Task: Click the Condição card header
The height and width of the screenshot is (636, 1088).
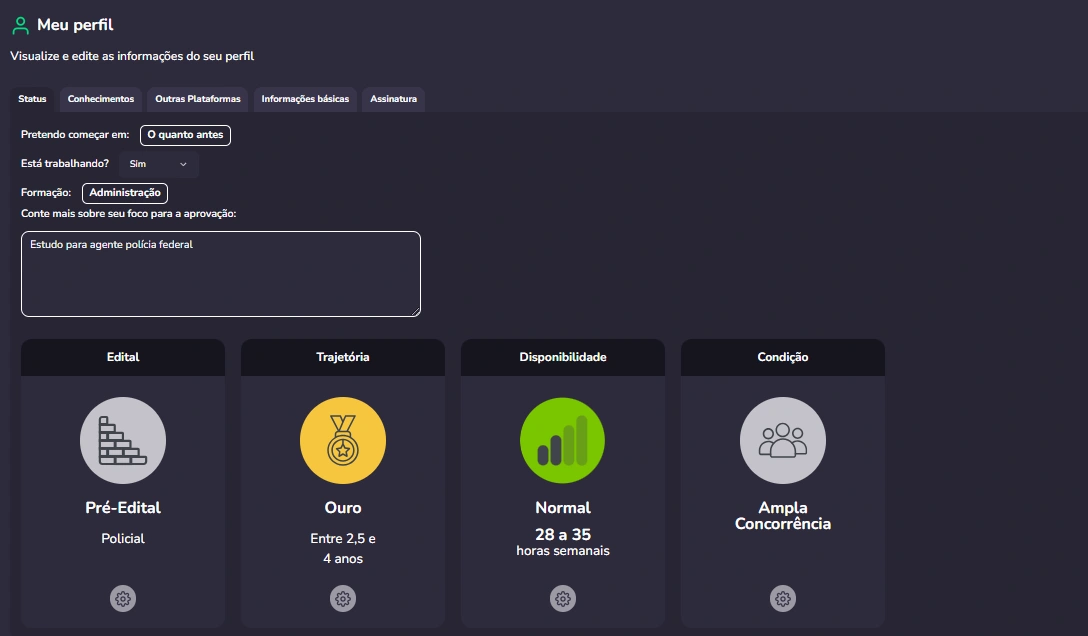Action: tap(783, 357)
